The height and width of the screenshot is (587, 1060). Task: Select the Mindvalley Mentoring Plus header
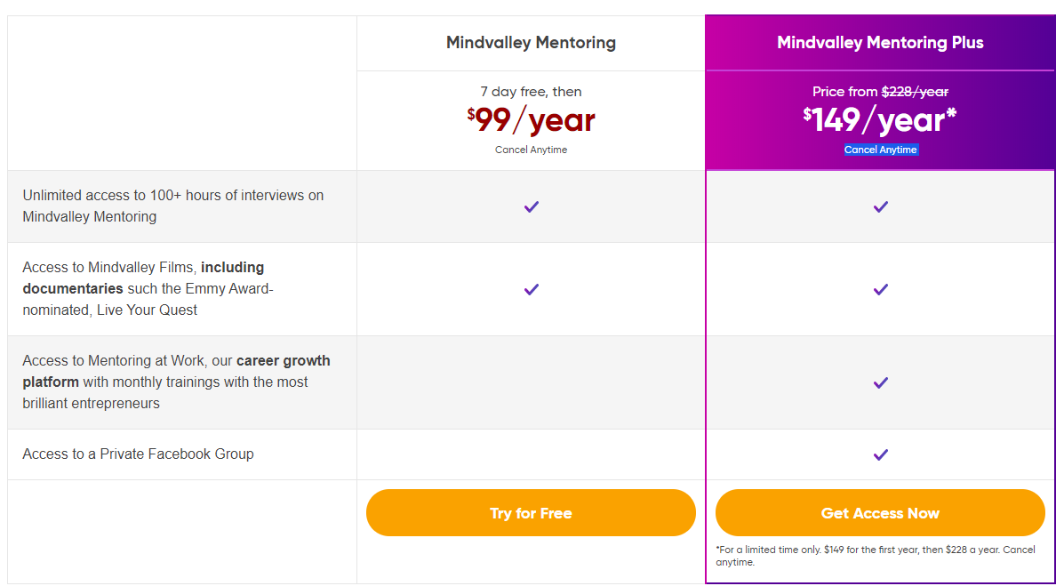[x=880, y=43]
